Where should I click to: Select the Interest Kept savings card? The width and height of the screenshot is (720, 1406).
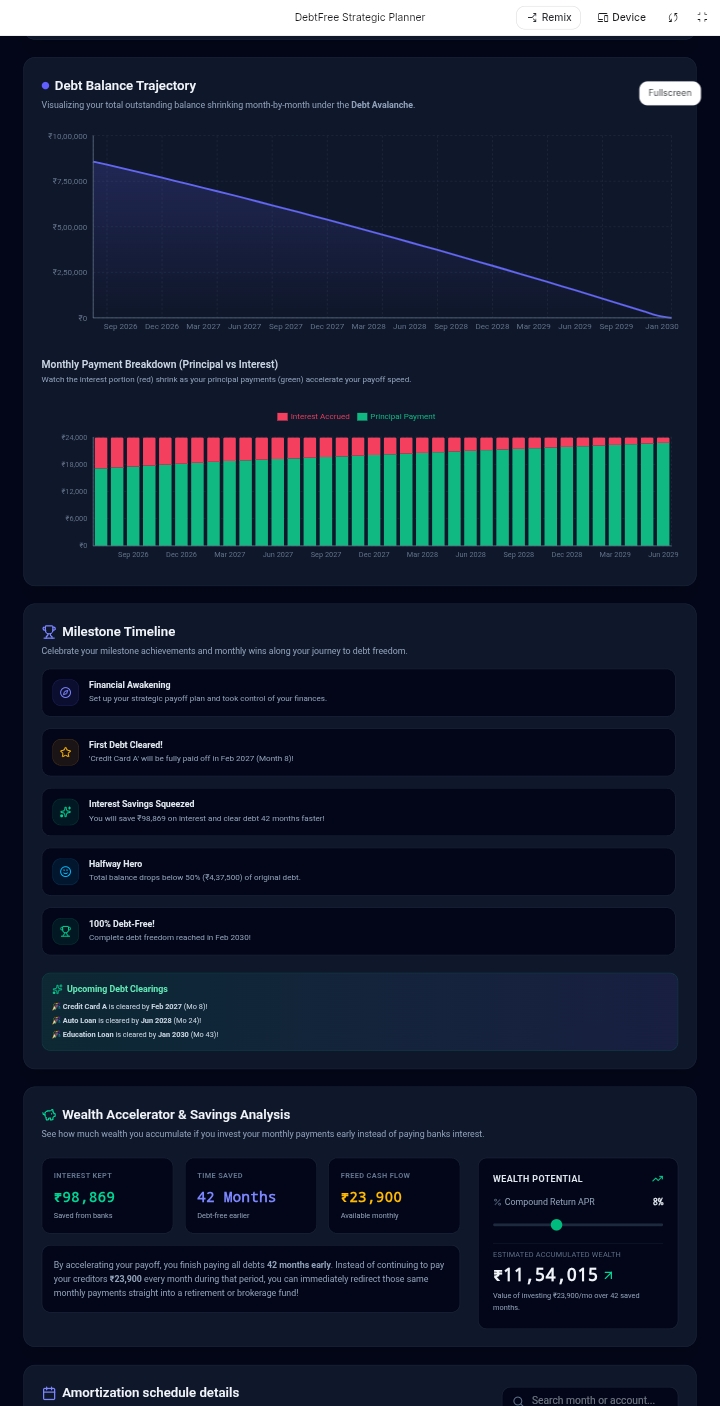(x=107, y=1196)
